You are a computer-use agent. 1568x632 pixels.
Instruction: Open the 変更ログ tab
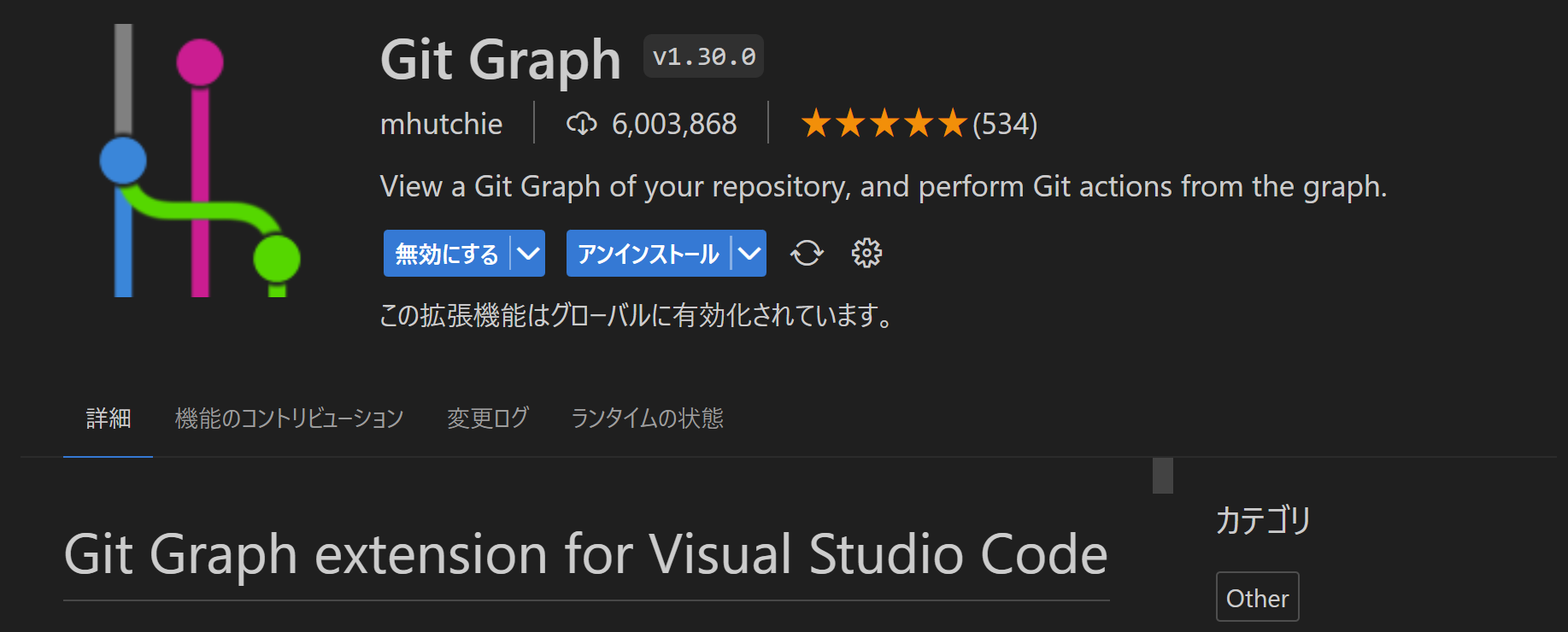click(x=487, y=418)
